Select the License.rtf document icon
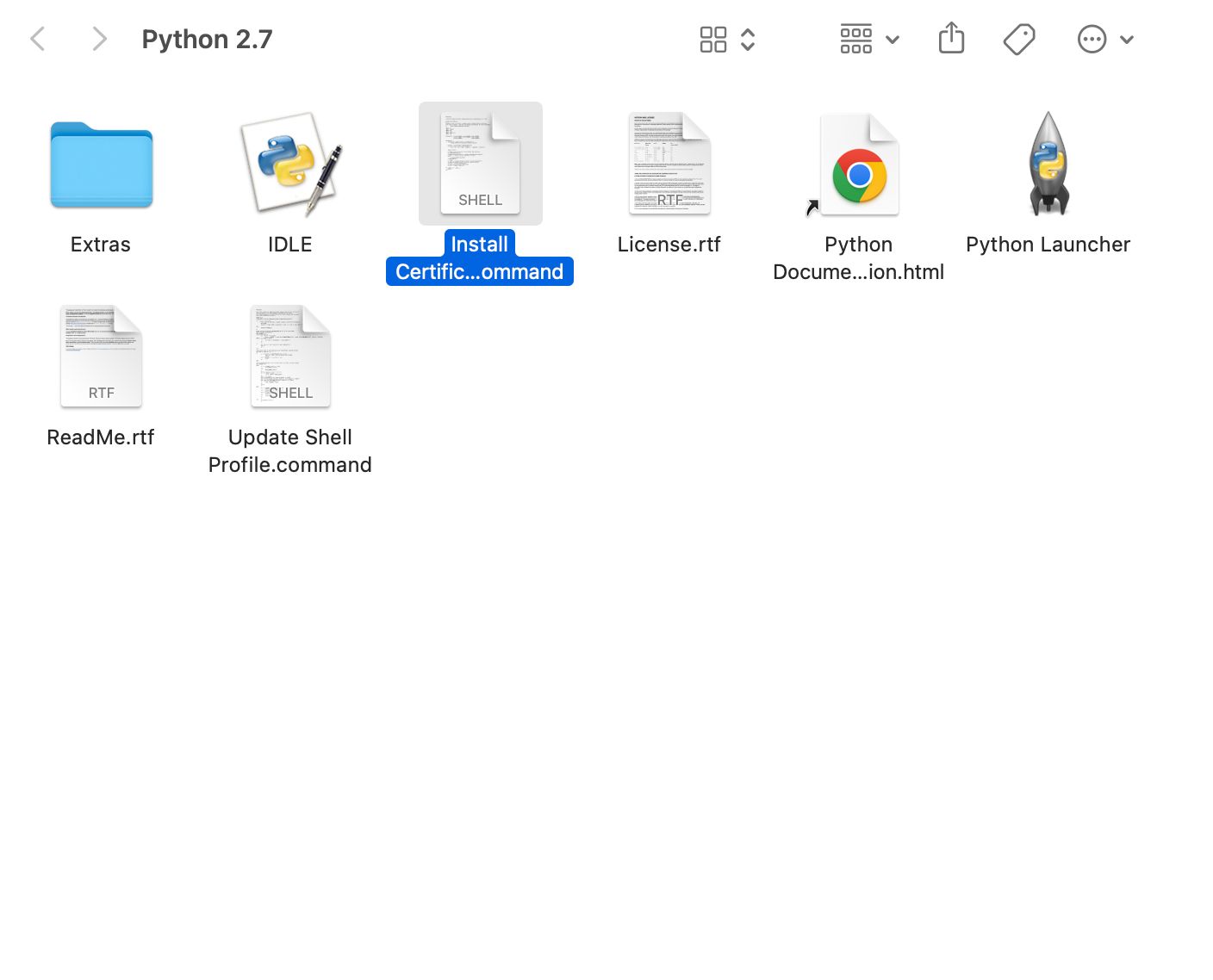1213x980 pixels. 669,164
